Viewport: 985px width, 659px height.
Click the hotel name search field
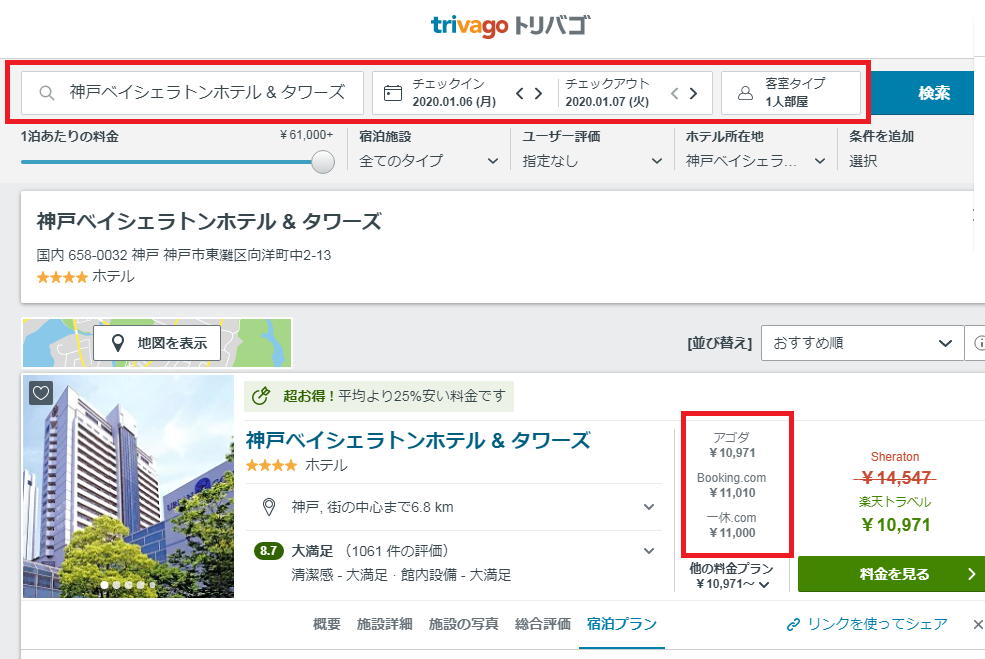click(192, 93)
